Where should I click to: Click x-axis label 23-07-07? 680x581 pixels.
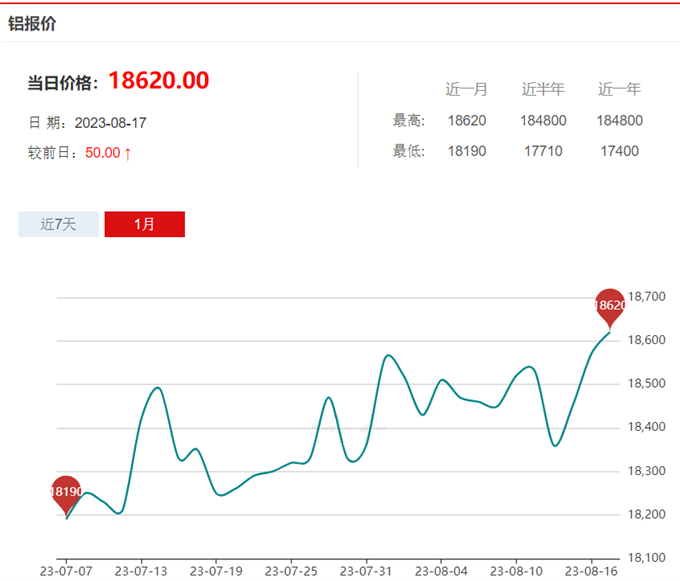[66, 571]
